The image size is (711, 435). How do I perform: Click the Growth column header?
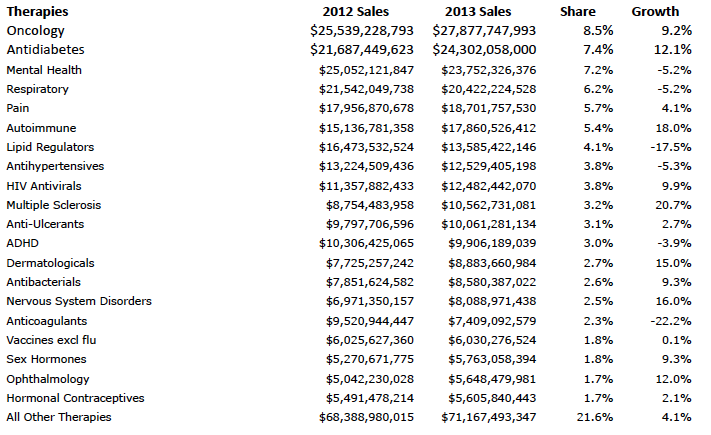click(655, 11)
